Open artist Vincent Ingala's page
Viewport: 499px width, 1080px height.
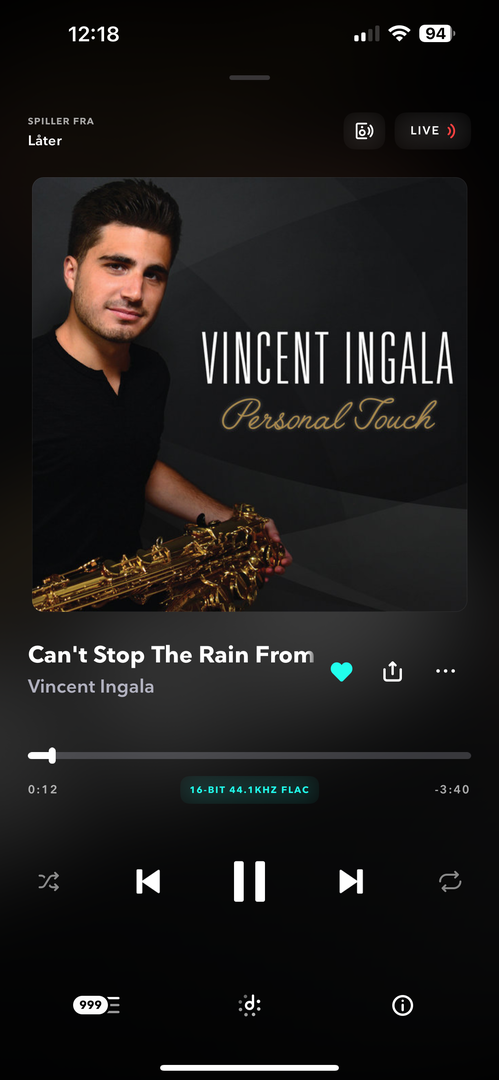tap(91, 687)
